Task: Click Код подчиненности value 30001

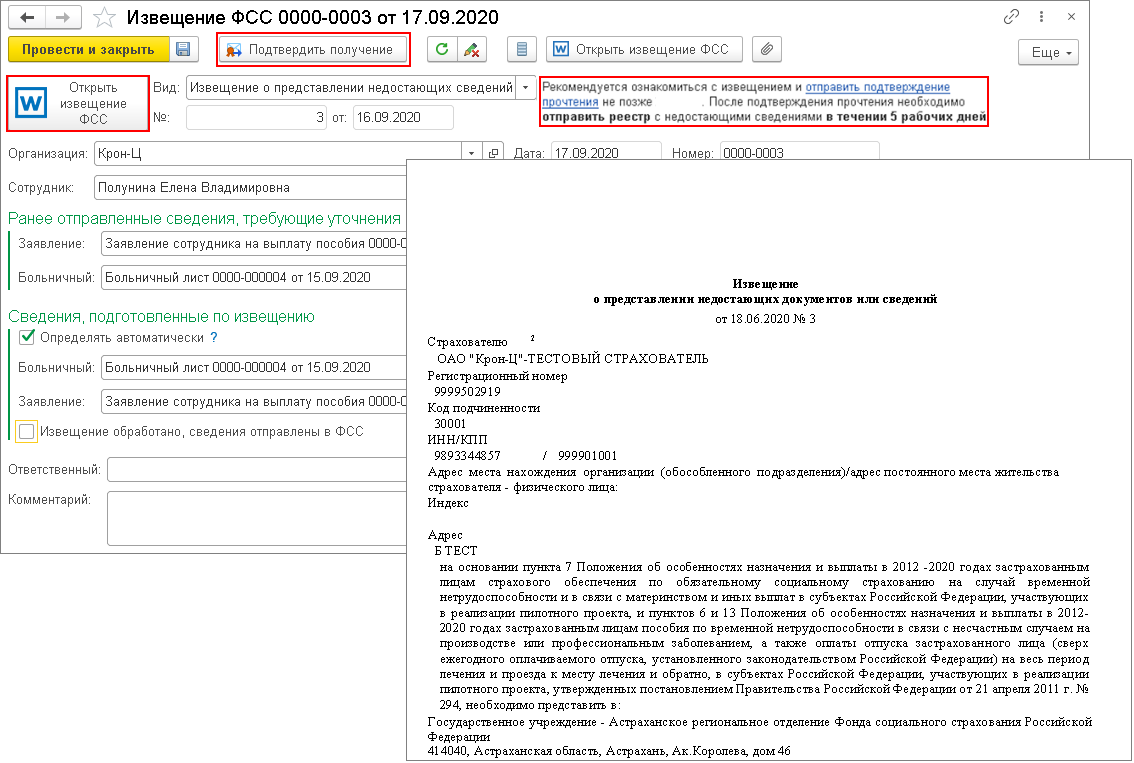Action: [450, 424]
